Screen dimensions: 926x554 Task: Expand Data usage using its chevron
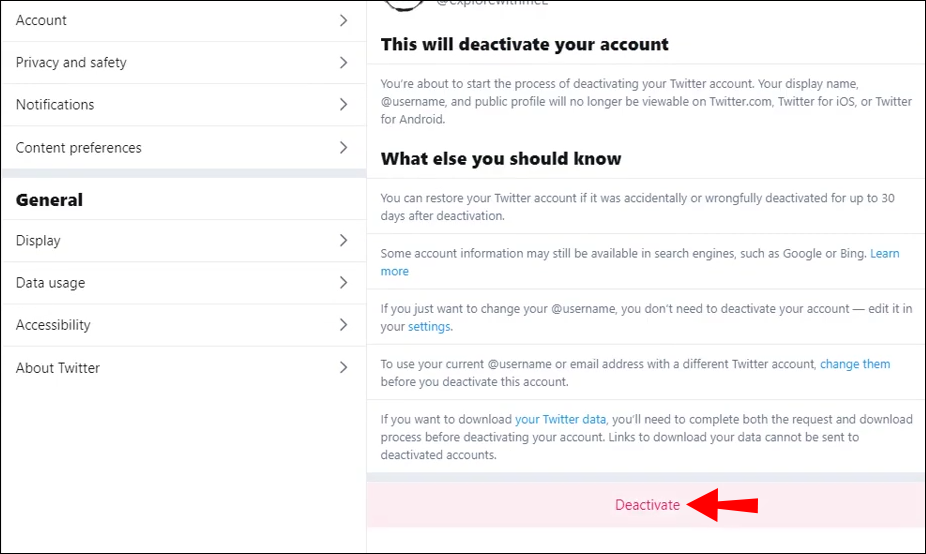pos(343,283)
